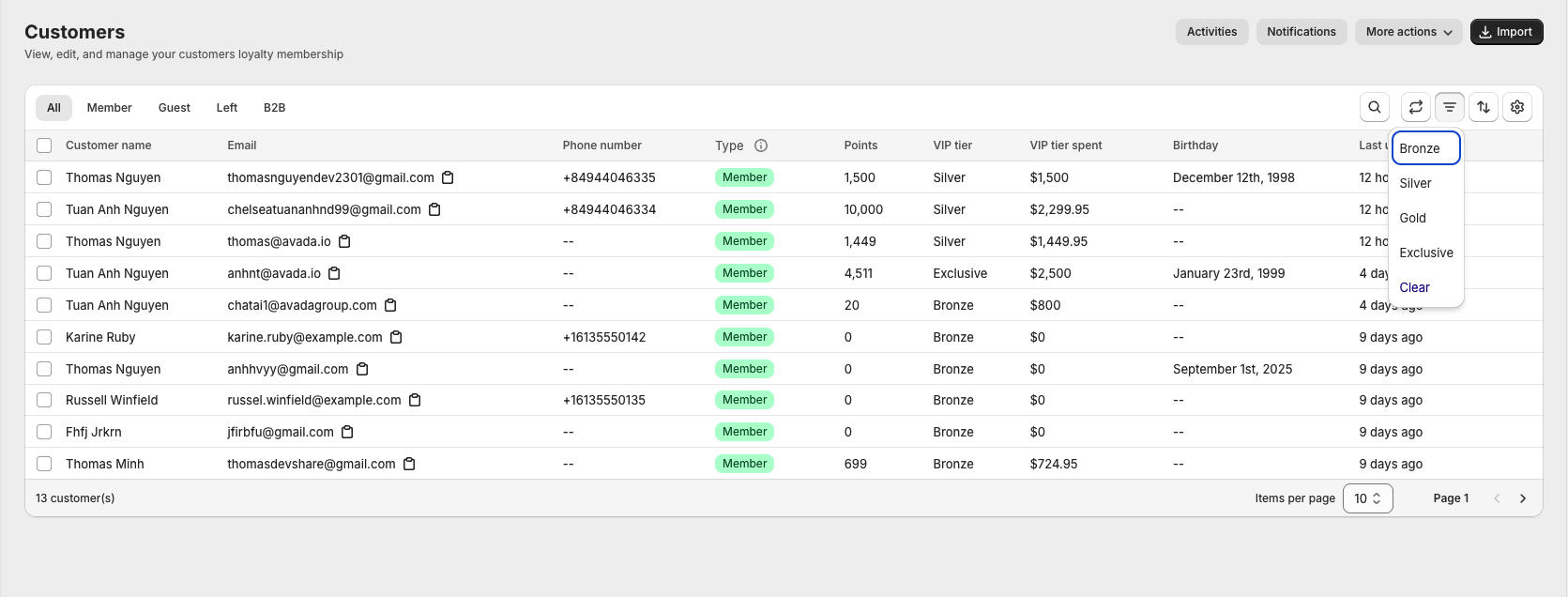Click the Import button
Viewport: 1568px width, 597px height.
1505,32
